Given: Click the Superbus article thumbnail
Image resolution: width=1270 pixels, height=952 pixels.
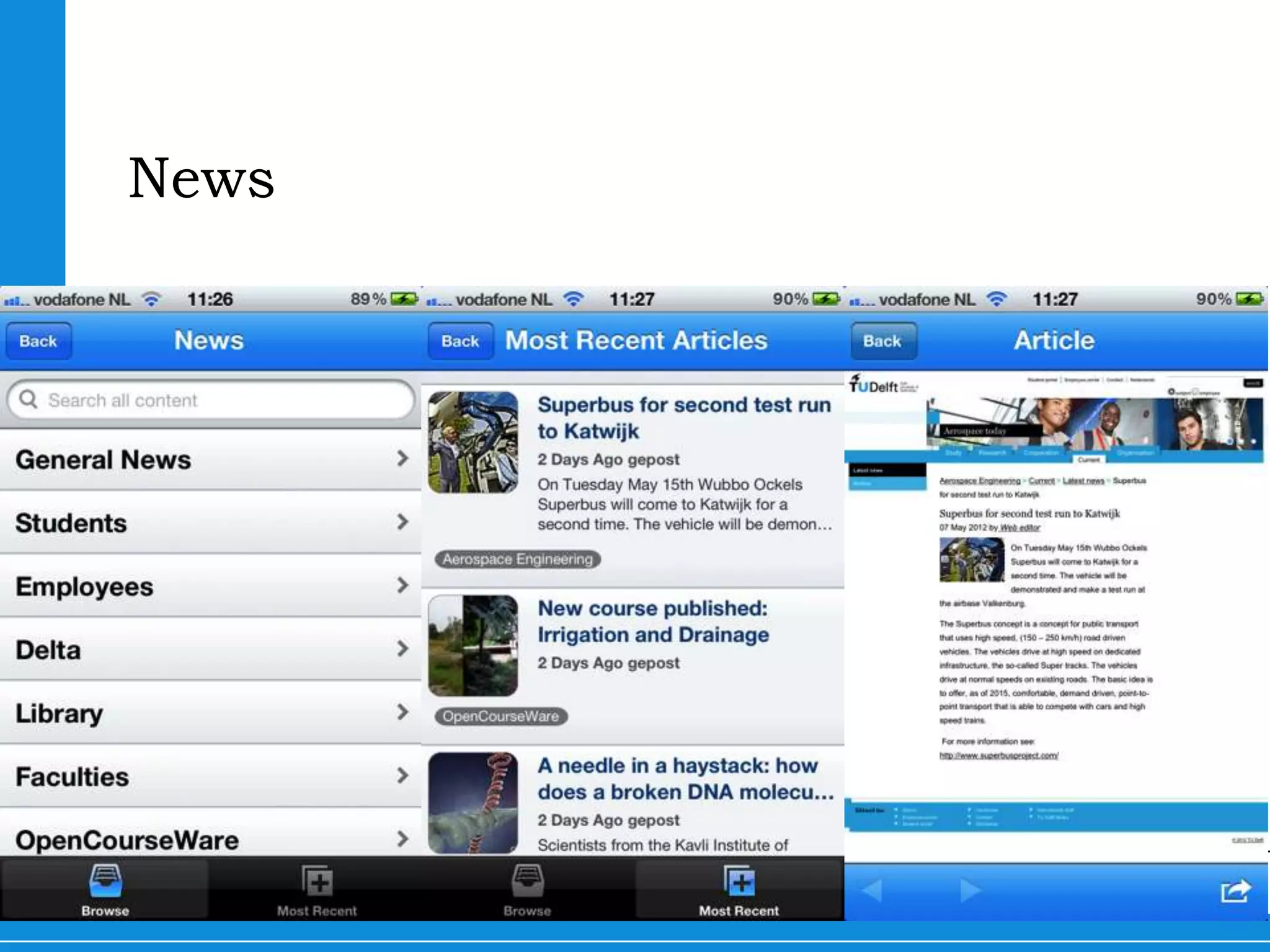Looking at the screenshot, I should pos(473,442).
